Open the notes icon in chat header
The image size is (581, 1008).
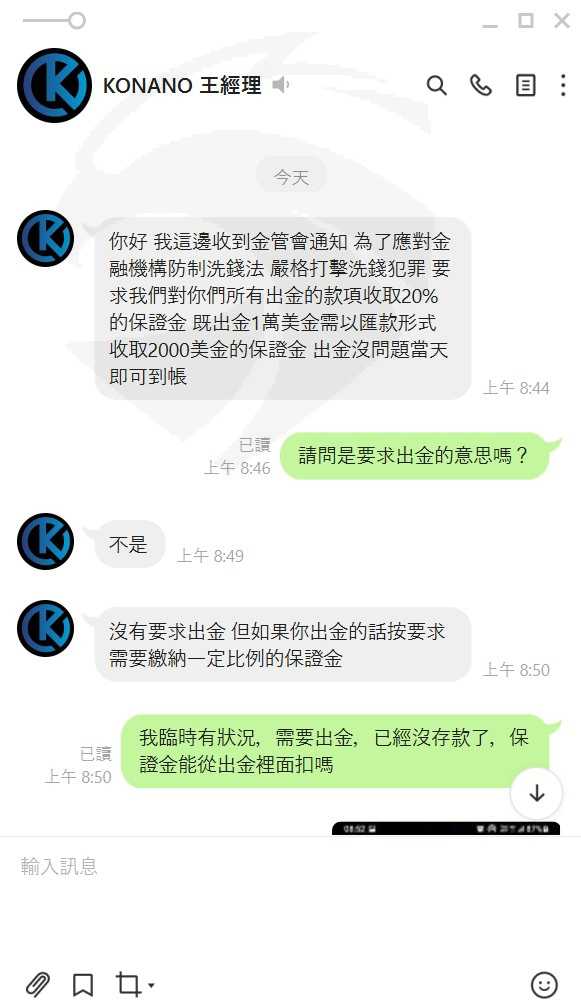(526, 85)
